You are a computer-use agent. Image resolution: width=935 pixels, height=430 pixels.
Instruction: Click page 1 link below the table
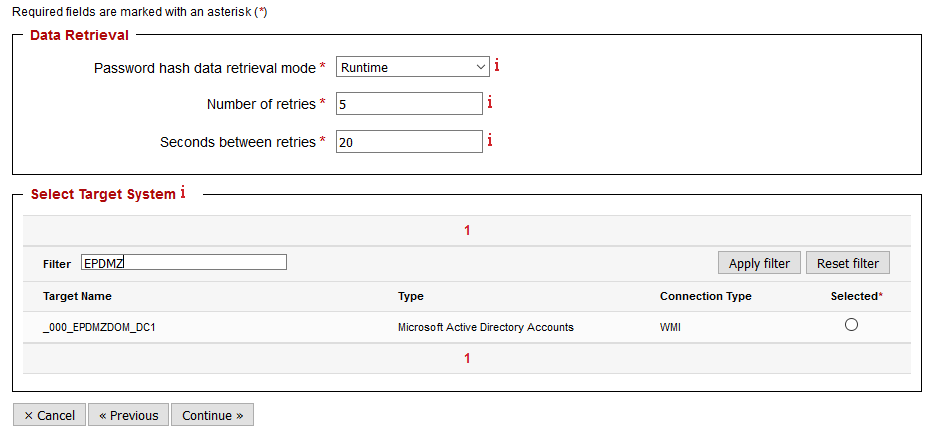pos(467,358)
